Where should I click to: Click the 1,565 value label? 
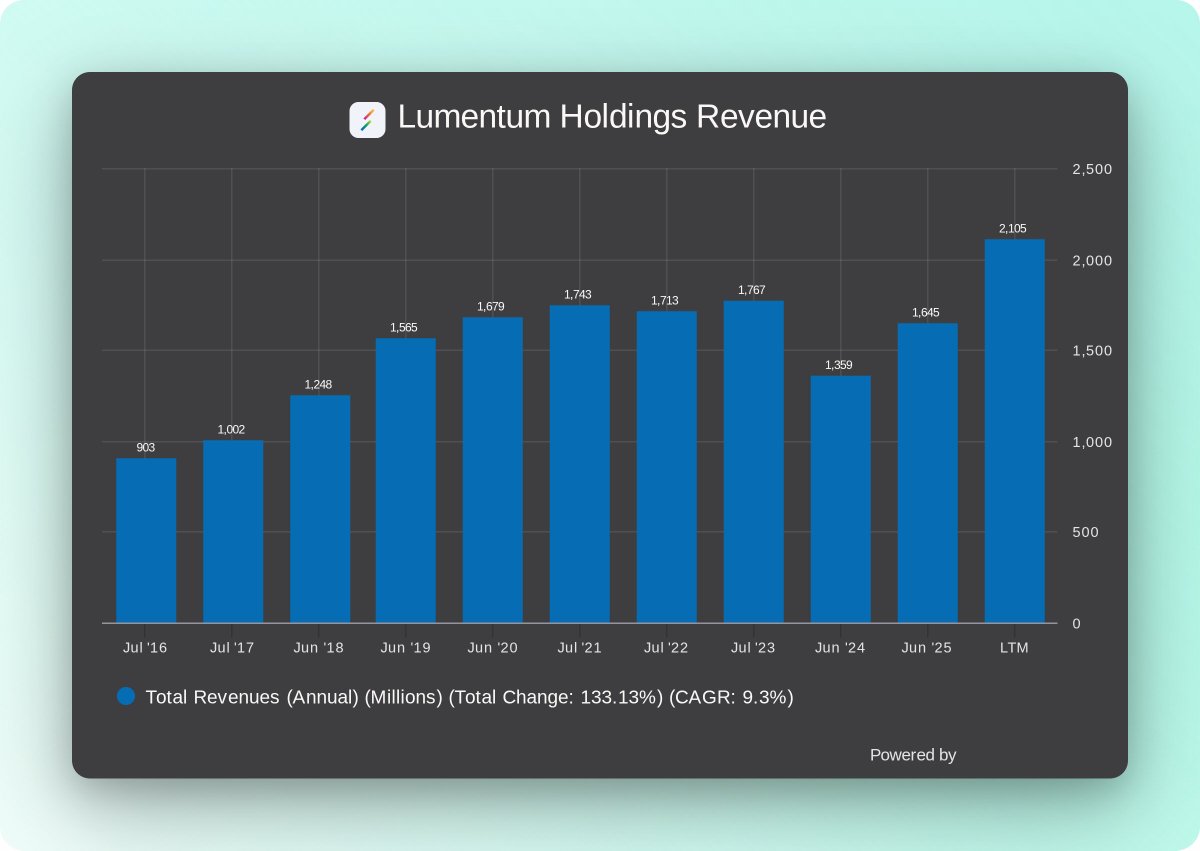(x=404, y=327)
